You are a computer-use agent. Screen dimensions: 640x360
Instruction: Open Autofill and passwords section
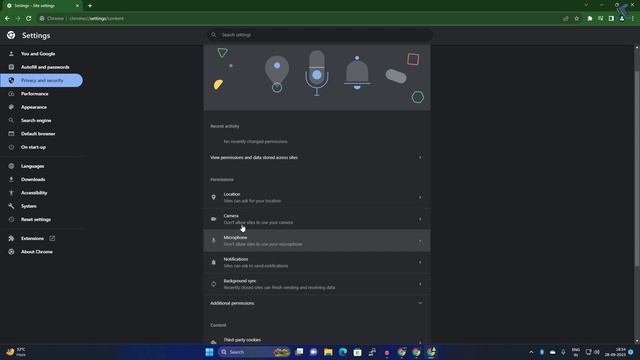coord(45,67)
